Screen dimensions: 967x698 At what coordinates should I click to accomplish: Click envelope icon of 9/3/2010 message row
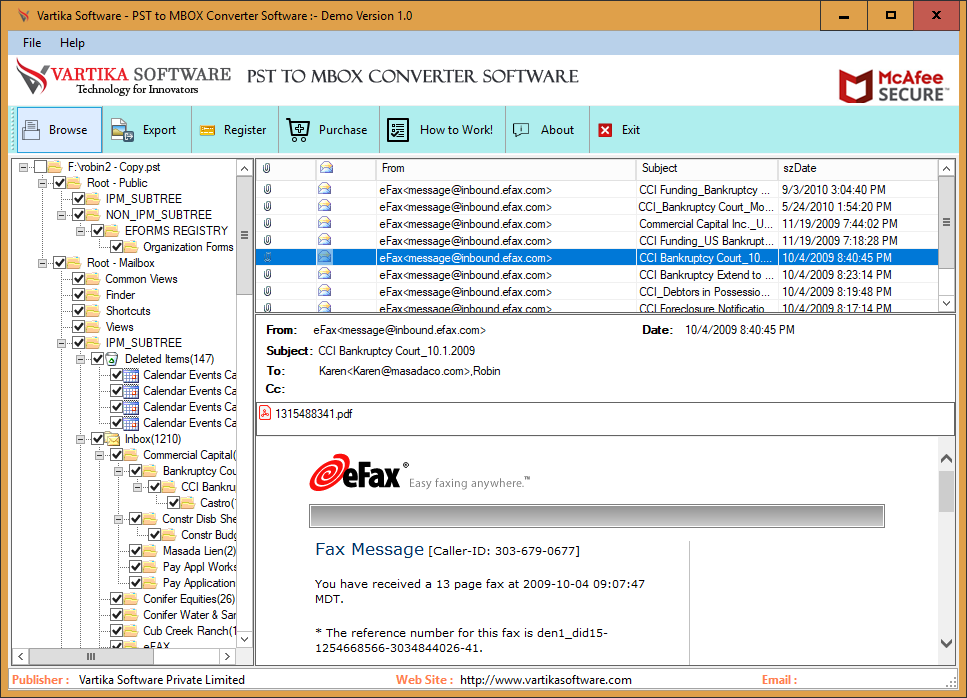(324, 189)
